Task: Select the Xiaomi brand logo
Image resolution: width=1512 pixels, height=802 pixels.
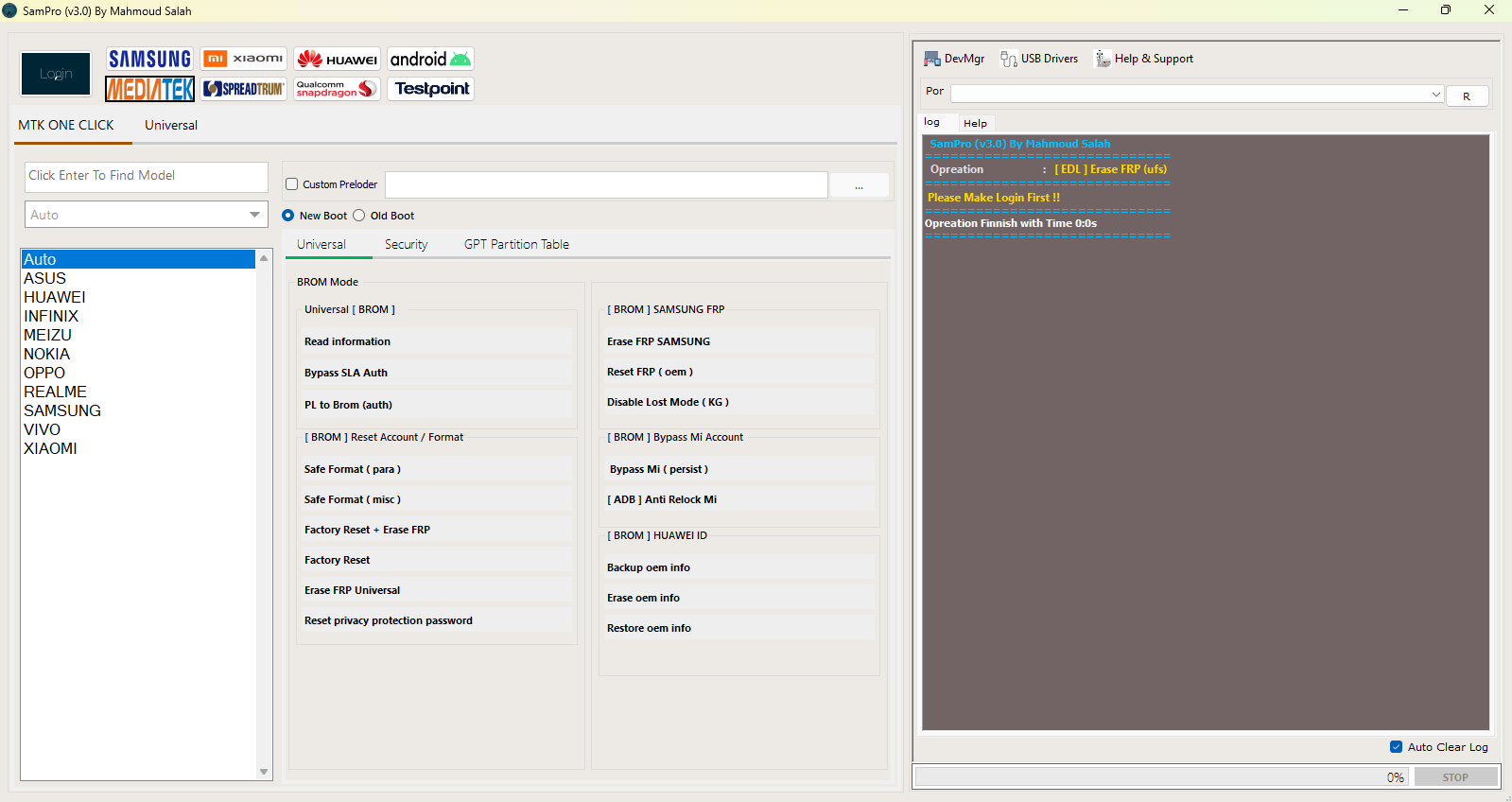Action: tap(244, 59)
